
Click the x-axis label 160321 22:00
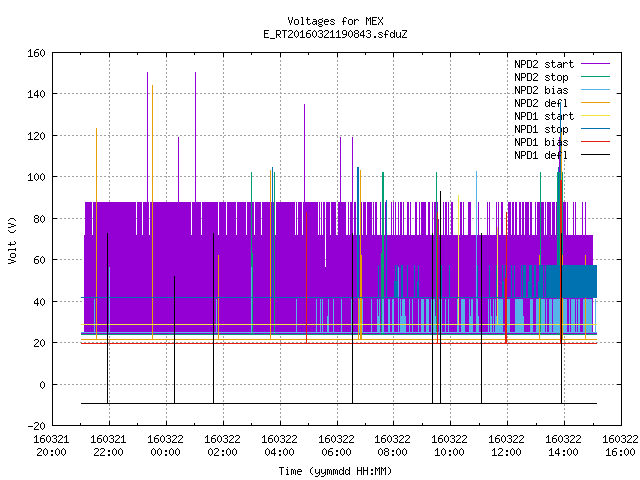click(x=108, y=446)
